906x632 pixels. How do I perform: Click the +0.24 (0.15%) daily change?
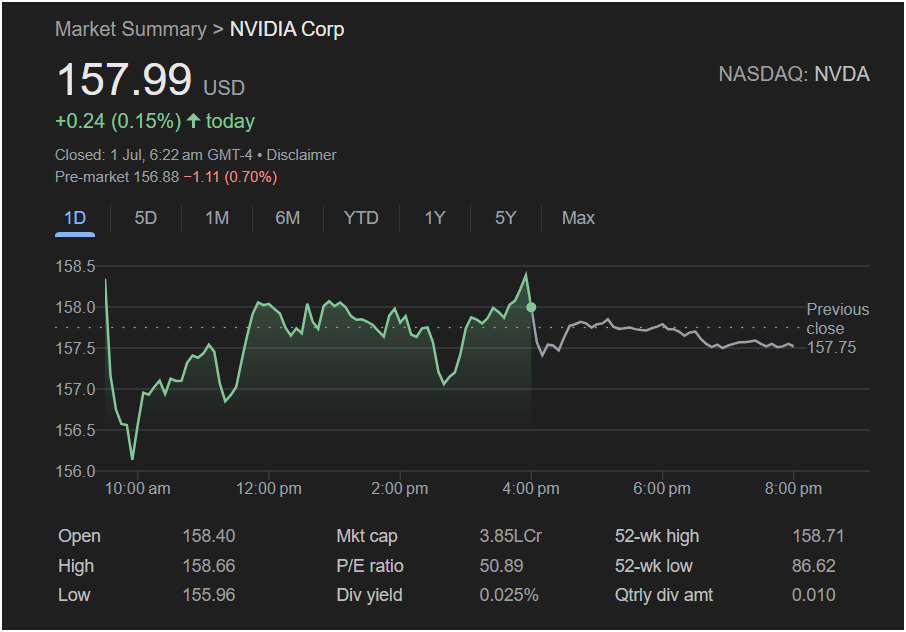click(x=118, y=121)
